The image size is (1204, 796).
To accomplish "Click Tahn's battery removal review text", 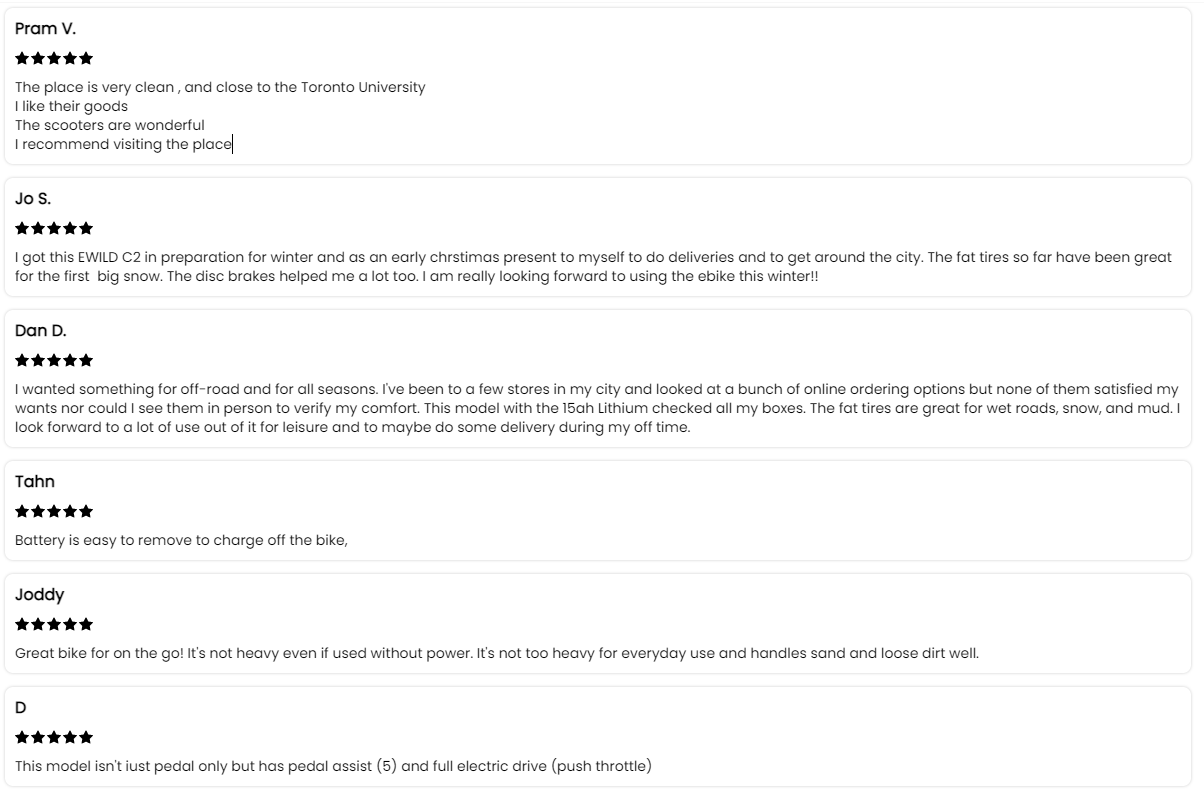I will [x=181, y=540].
